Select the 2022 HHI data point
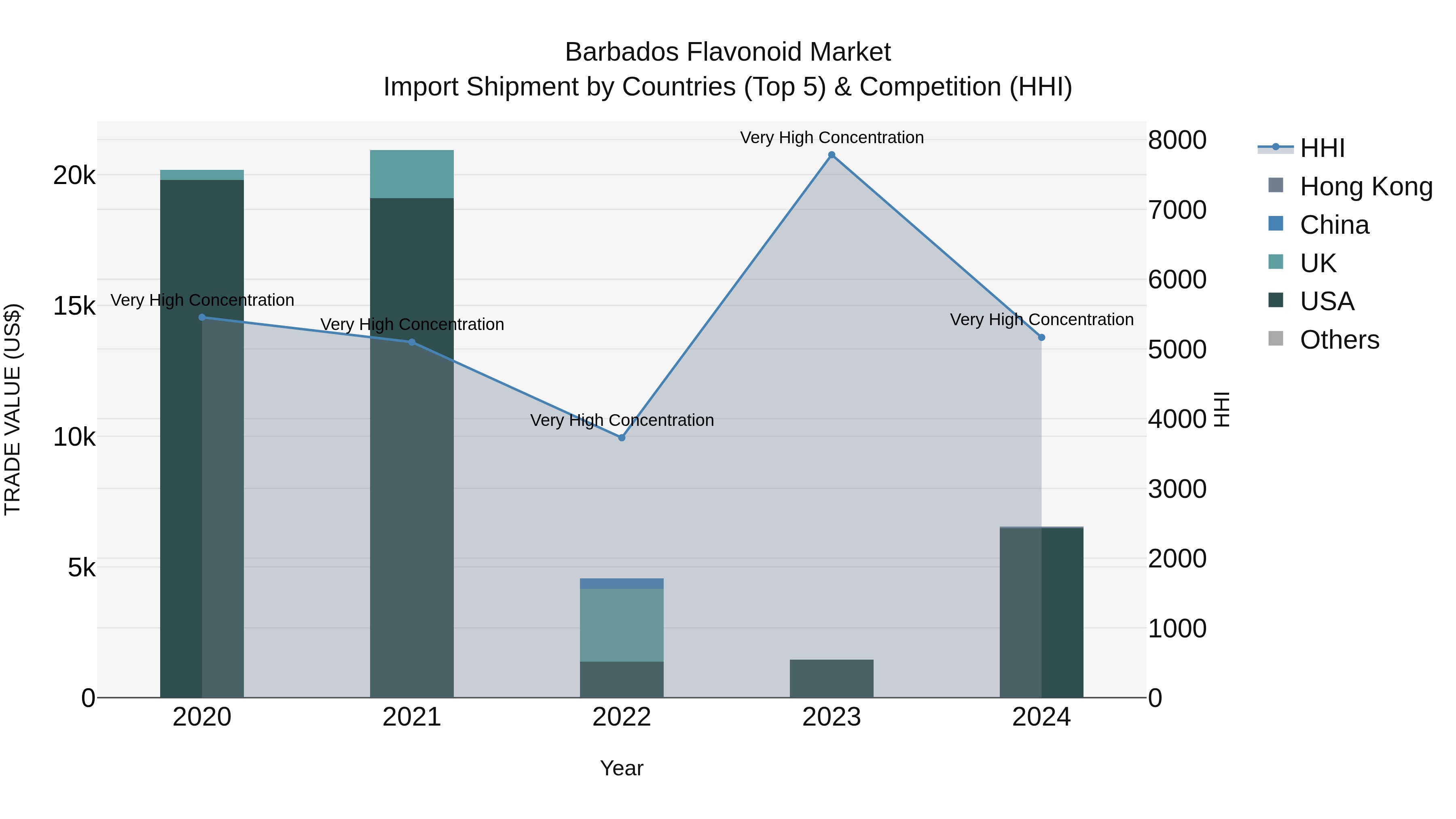 click(x=622, y=438)
